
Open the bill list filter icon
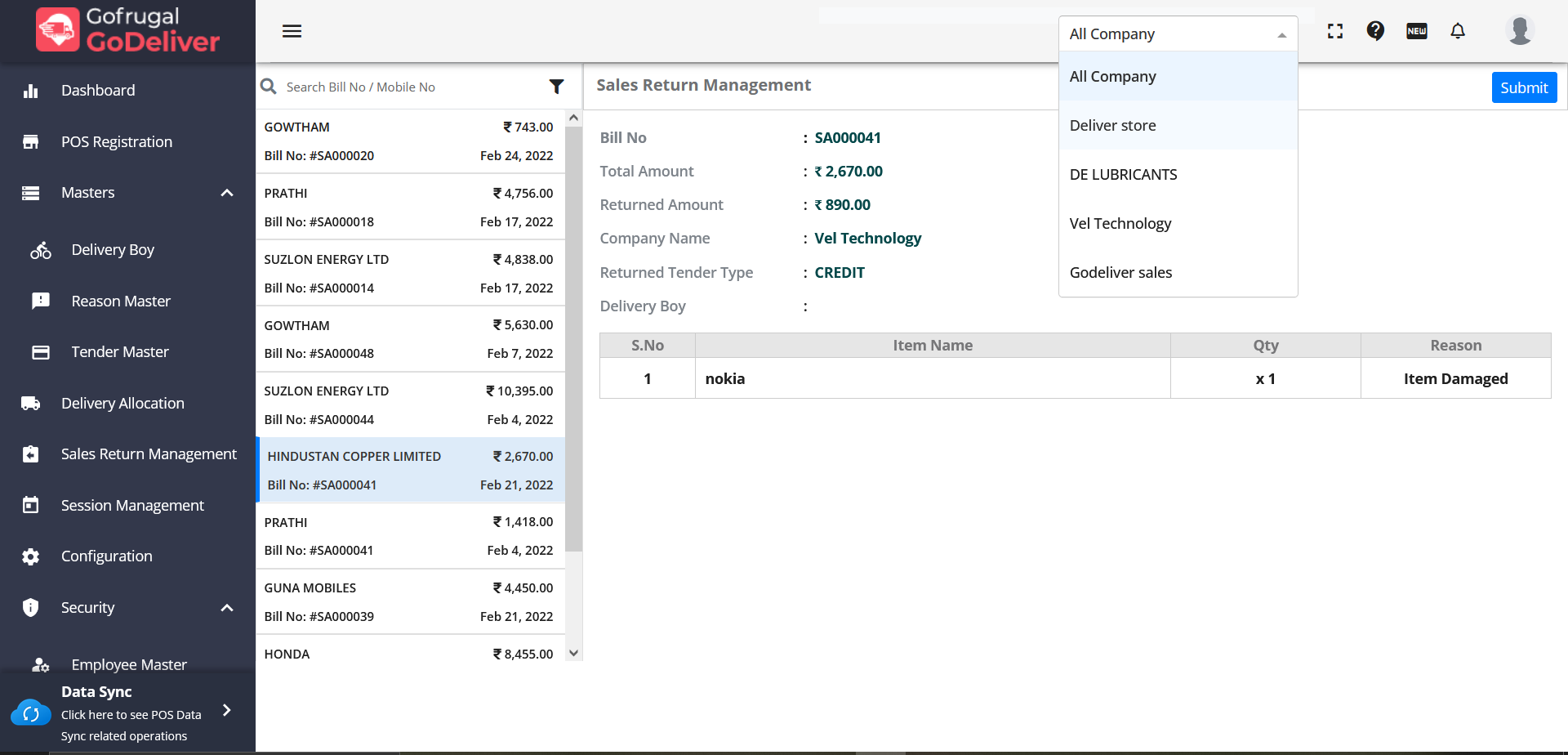(x=556, y=87)
